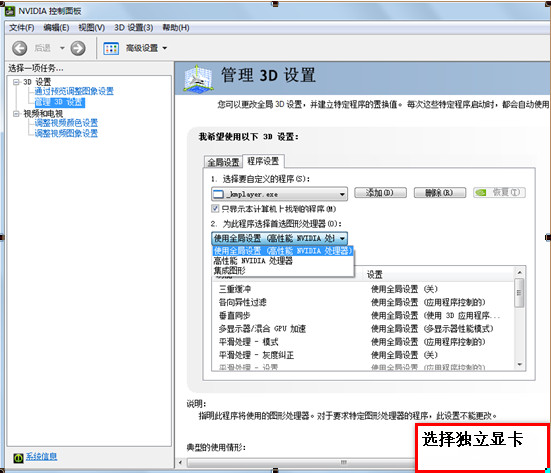Click the 系统信息 green icon
Screen dimensions: 551x473
pos(18,458)
